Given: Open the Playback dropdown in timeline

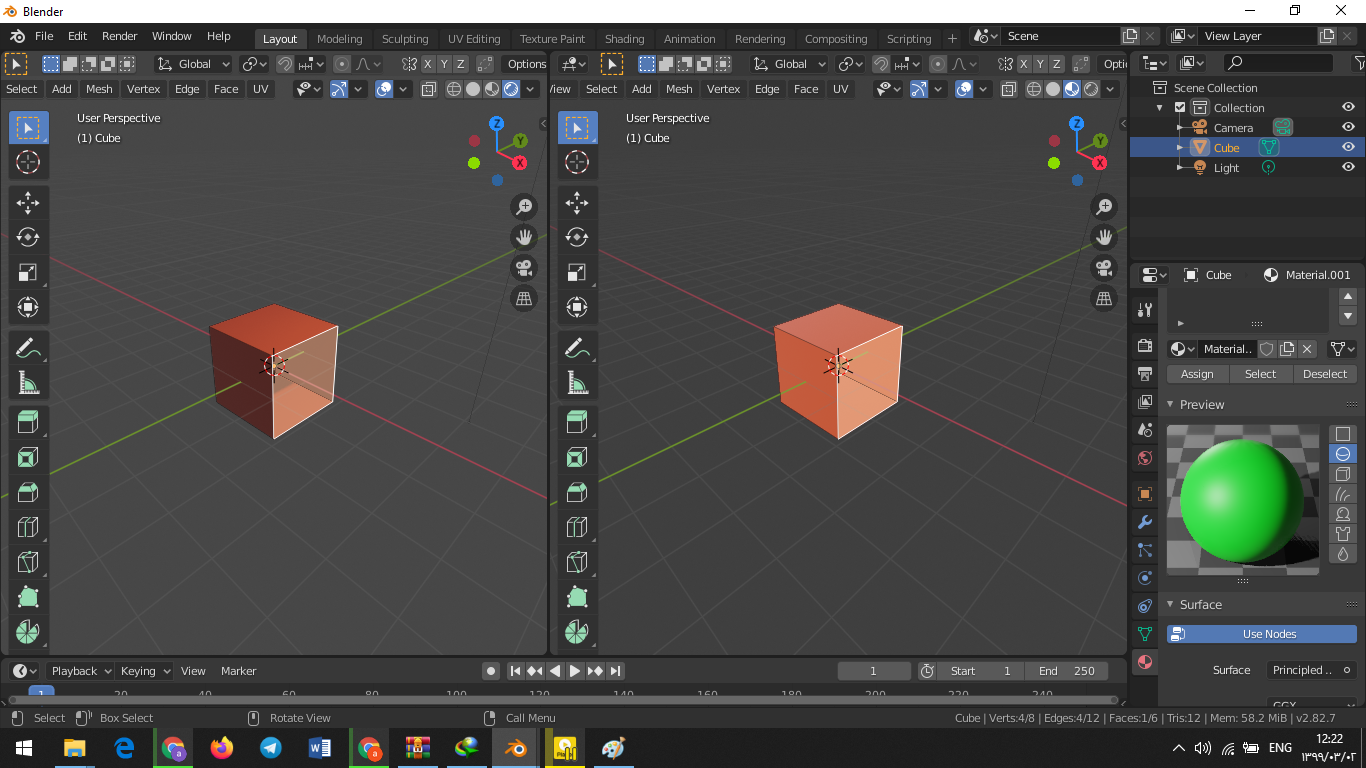Looking at the screenshot, I should 80,671.
